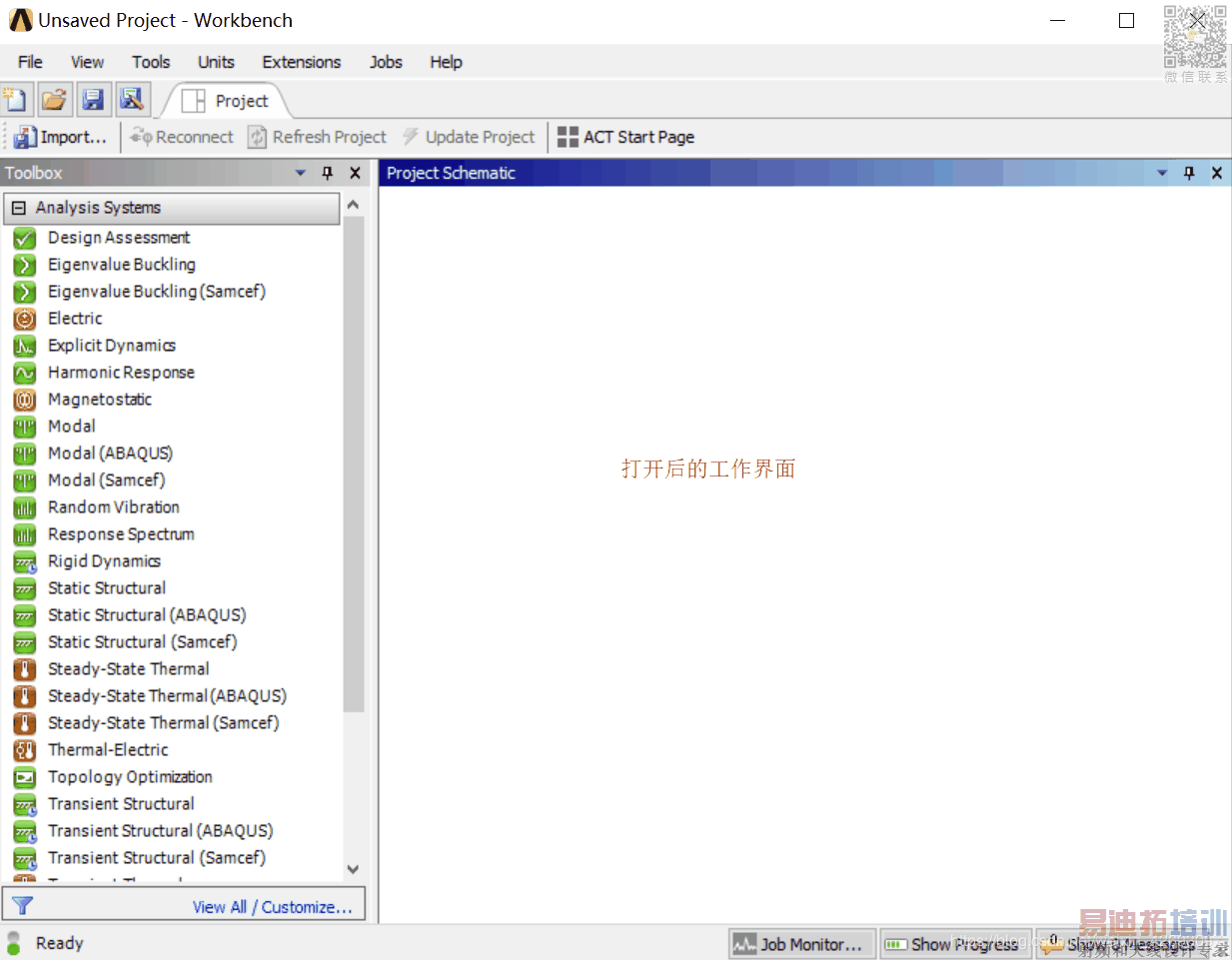The height and width of the screenshot is (960, 1232).
Task: Select the Random Vibration icon
Action: 25,507
